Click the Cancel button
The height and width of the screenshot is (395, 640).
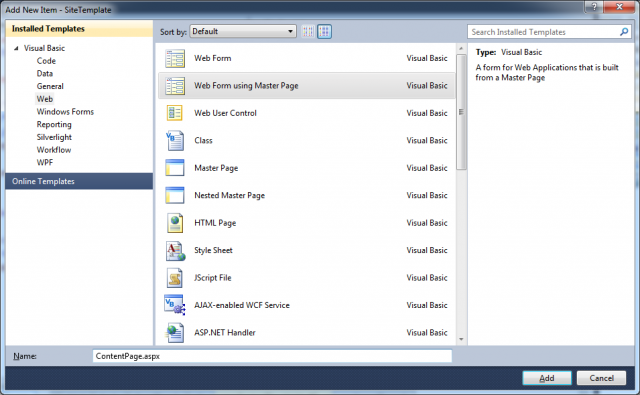(601, 378)
